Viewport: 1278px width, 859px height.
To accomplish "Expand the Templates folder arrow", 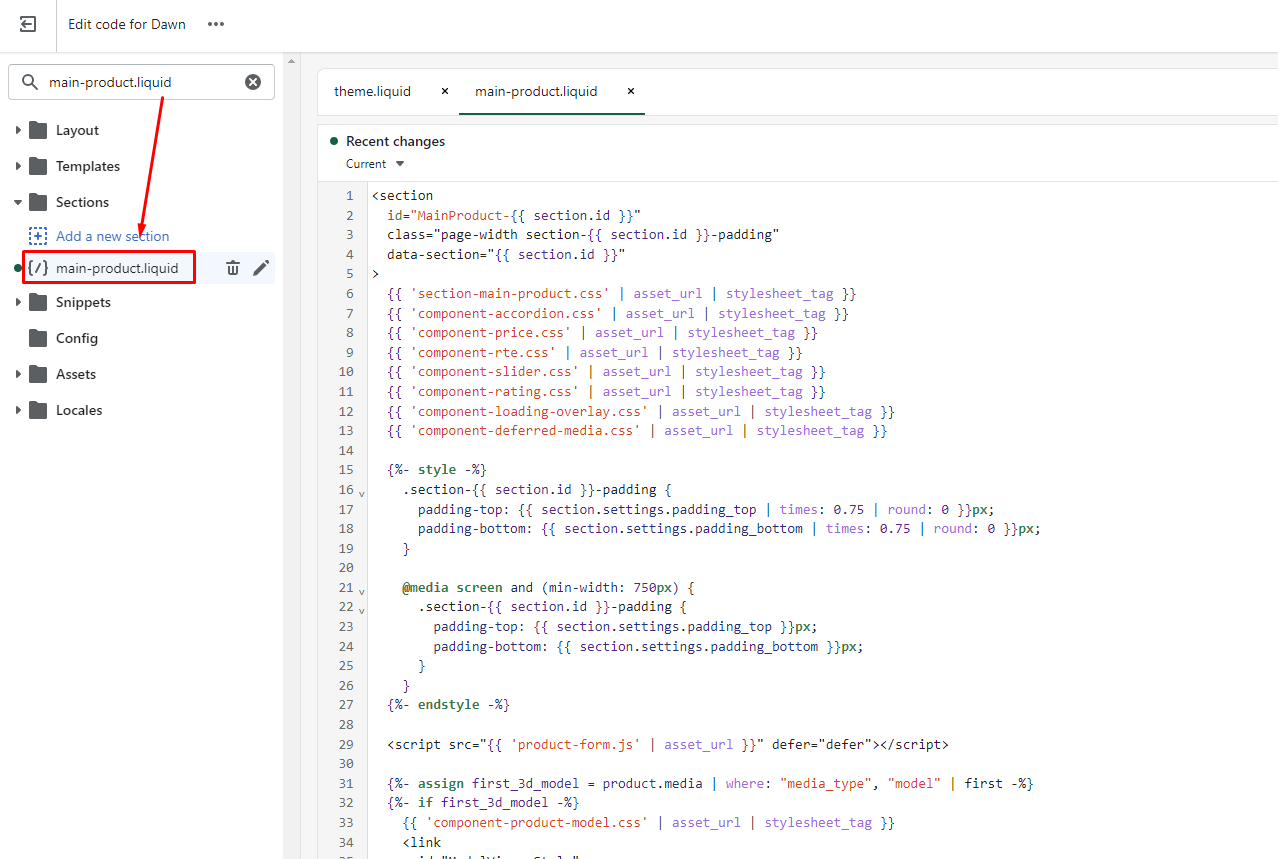I will click(18, 166).
